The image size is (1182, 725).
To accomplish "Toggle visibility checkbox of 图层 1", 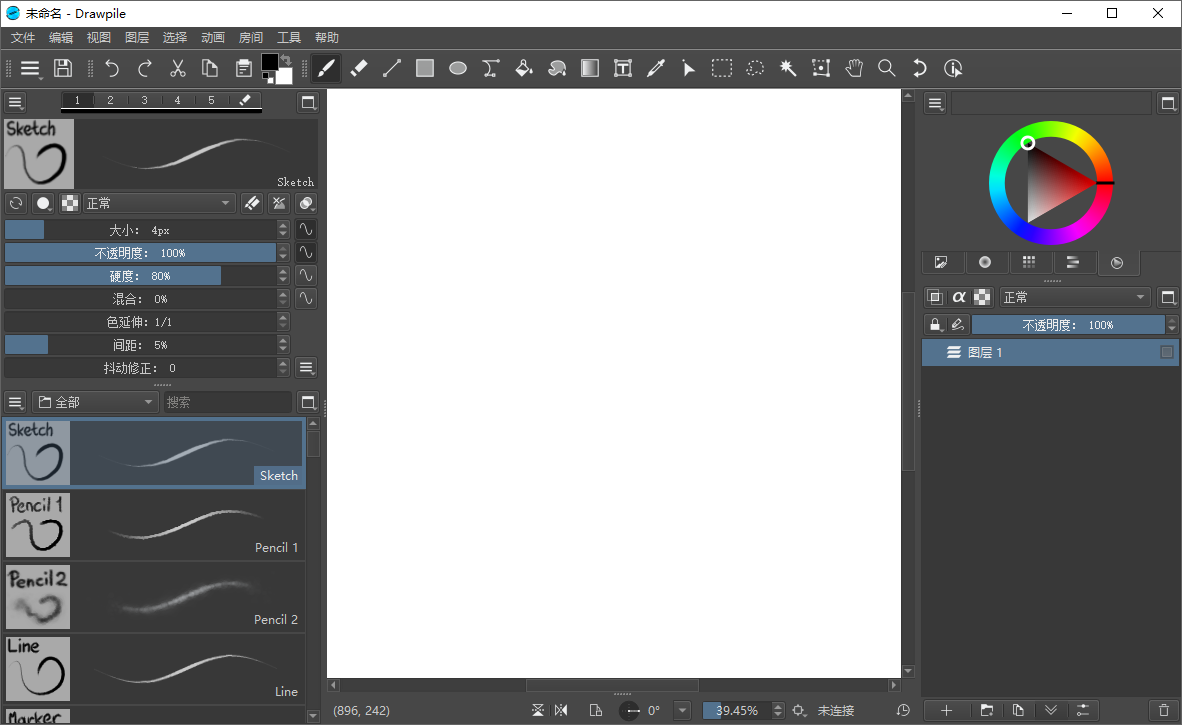I will coord(1167,352).
